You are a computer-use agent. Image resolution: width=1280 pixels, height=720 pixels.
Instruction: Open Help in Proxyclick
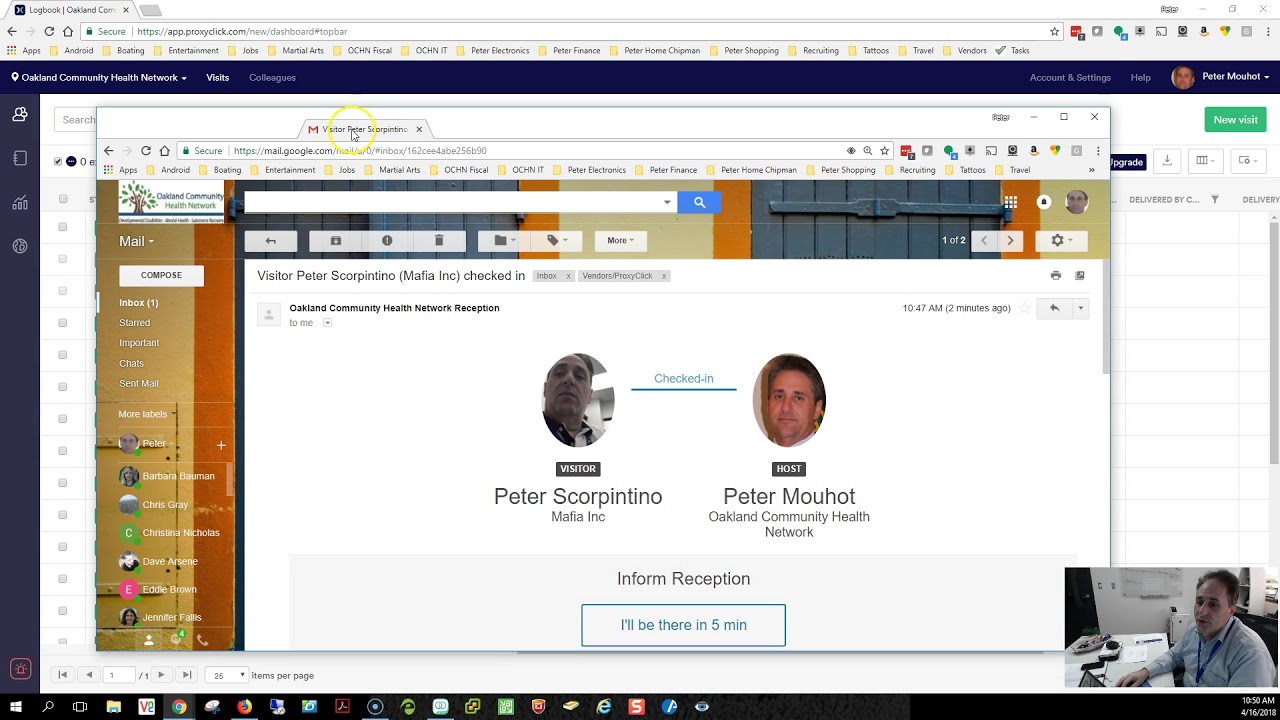pyautogui.click(x=1140, y=77)
